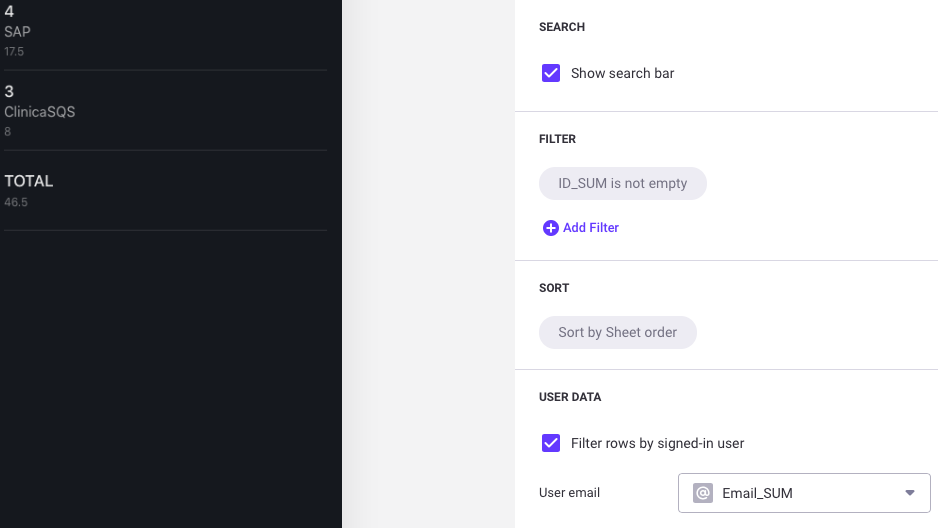
Task: Click the plus icon beside Add Filter
Action: coord(551,228)
